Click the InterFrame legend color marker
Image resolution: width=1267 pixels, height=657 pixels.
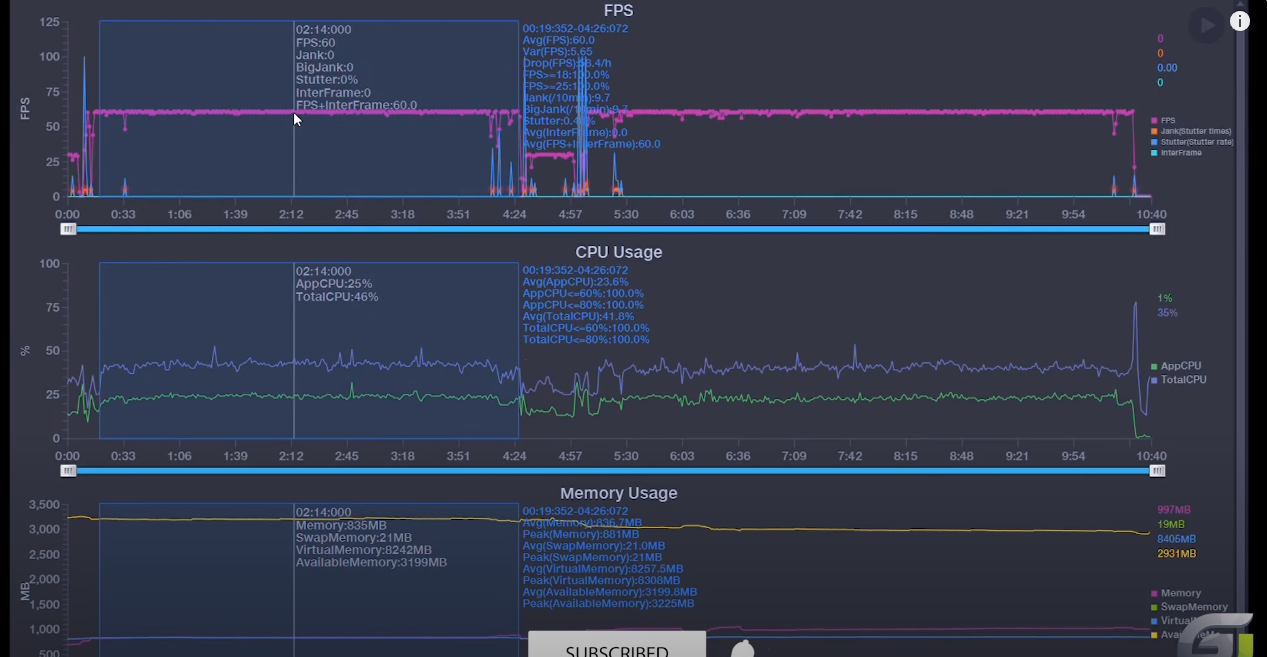(1154, 153)
